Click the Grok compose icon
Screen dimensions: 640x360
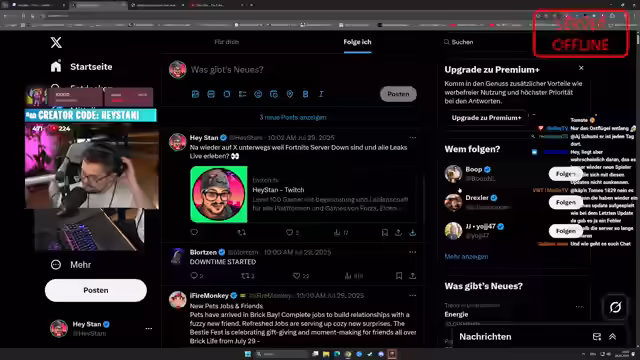(227, 94)
